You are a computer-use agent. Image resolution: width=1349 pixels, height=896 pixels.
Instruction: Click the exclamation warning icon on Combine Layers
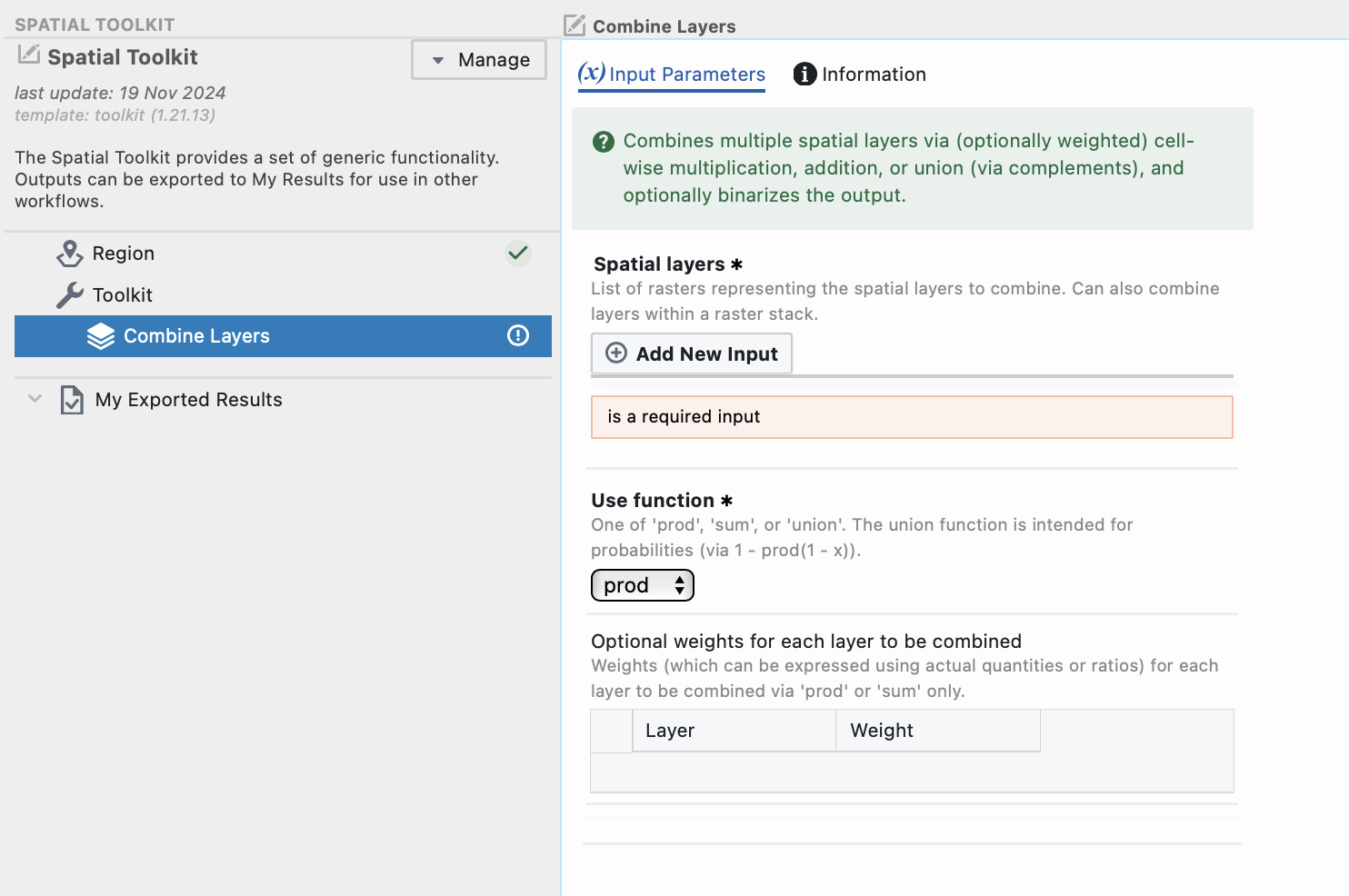pos(518,335)
